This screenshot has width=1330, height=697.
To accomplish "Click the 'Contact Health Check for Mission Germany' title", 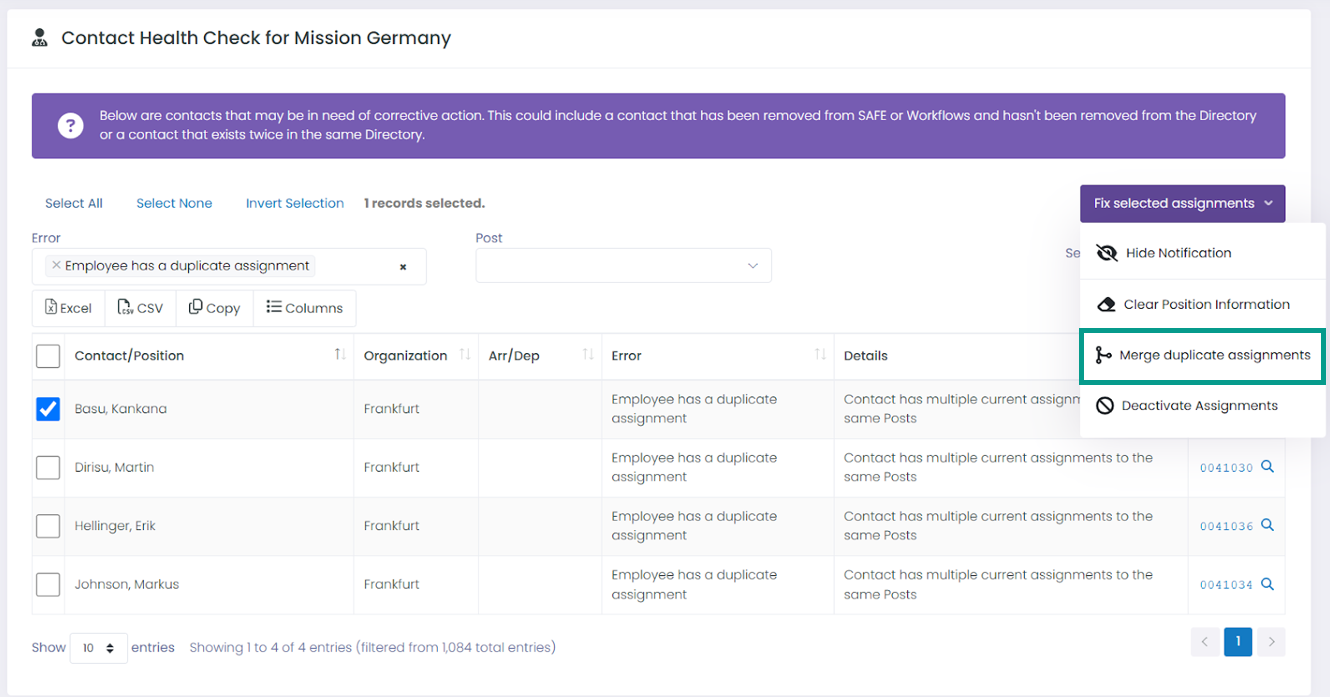I will click(256, 38).
